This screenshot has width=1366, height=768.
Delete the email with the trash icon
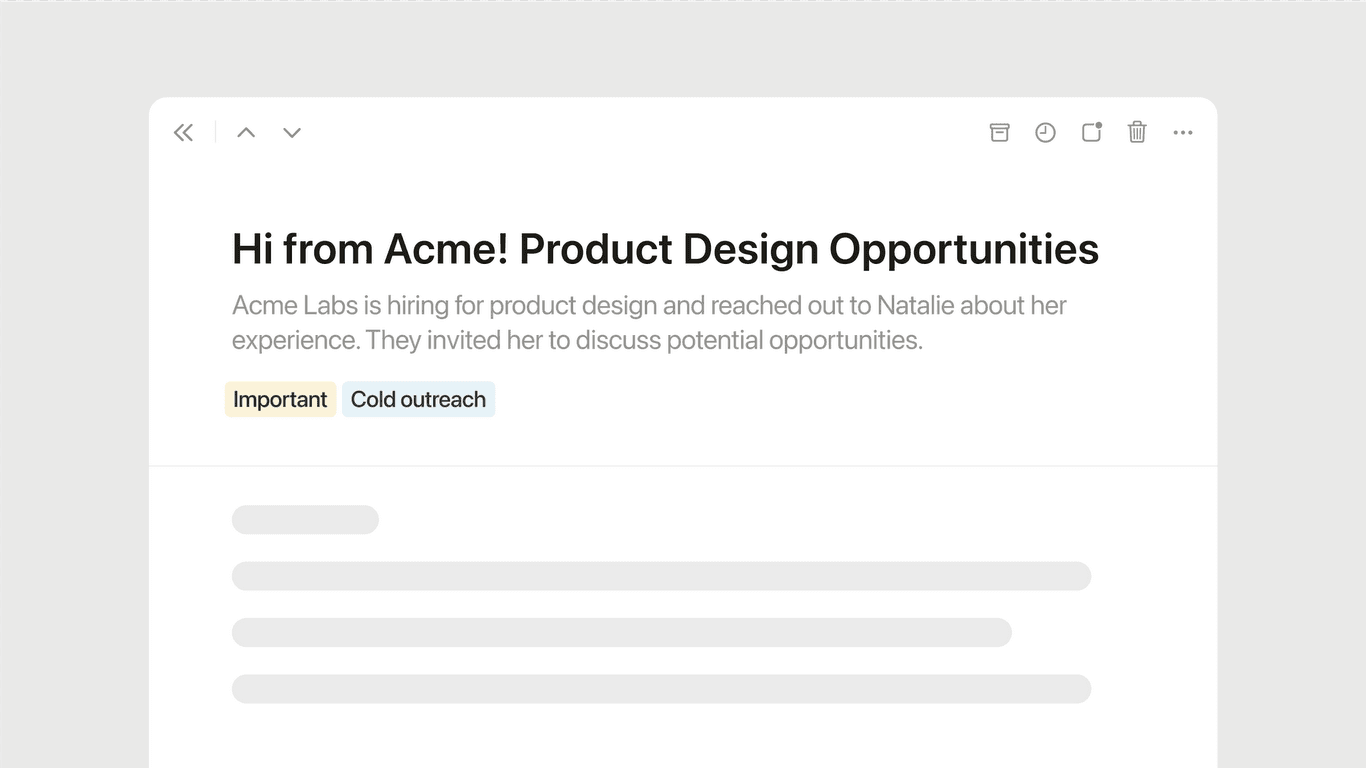click(x=1137, y=132)
